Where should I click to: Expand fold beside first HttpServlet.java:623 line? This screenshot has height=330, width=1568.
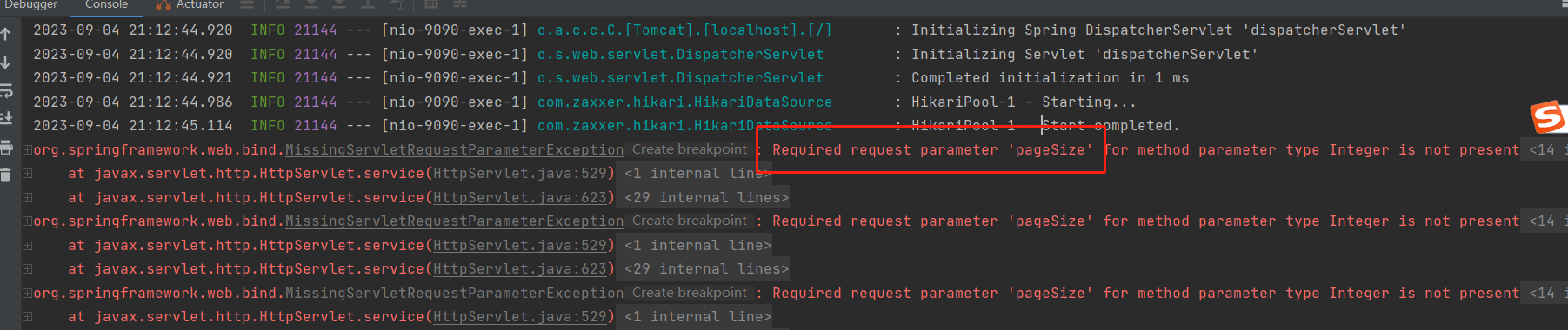click(27, 197)
